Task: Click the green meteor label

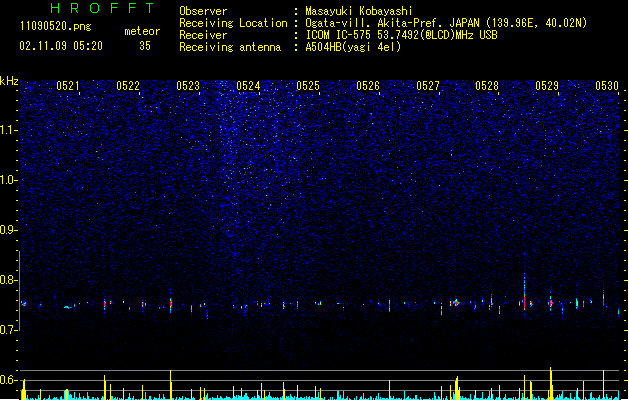Action: click(x=142, y=31)
